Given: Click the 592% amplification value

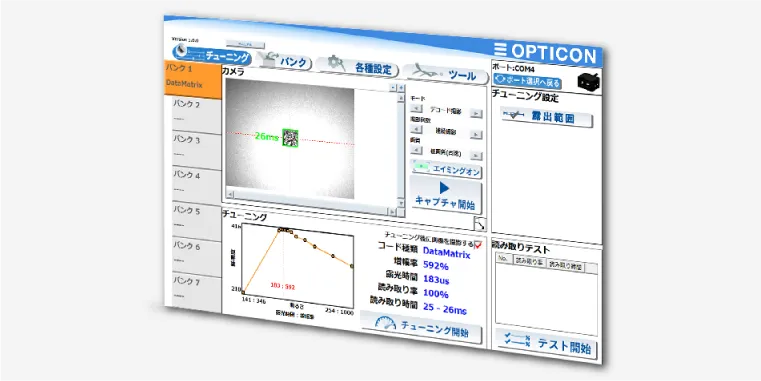Looking at the screenshot, I should 436,265.
